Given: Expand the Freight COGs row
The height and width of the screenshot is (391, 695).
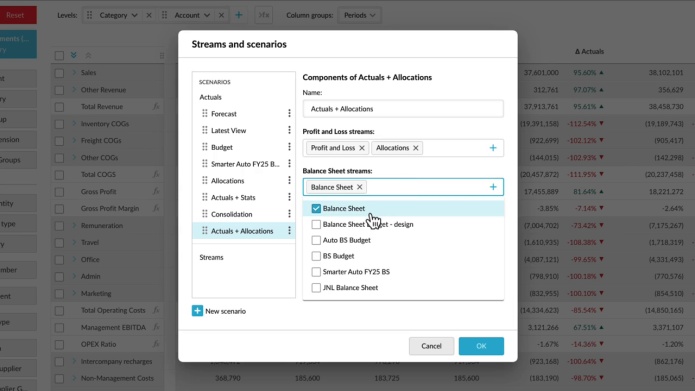Looking at the screenshot, I should (74, 140).
